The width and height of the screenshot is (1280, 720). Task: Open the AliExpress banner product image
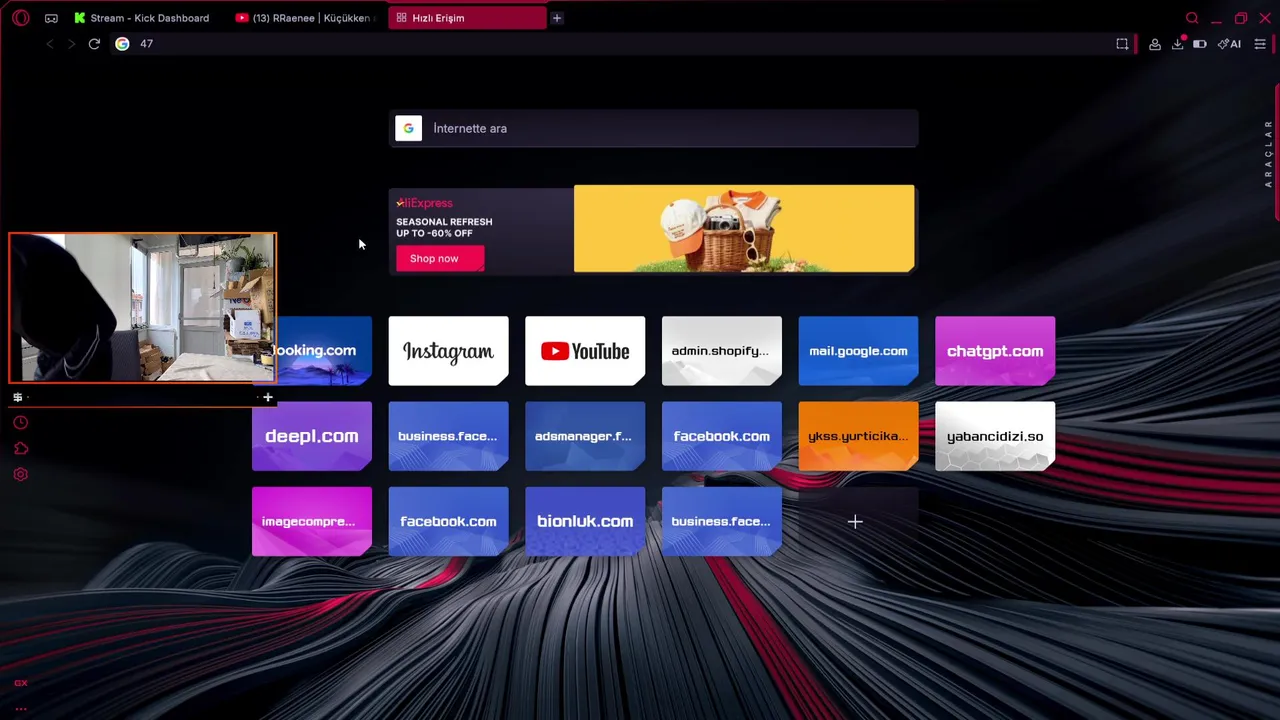coord(744,229)
